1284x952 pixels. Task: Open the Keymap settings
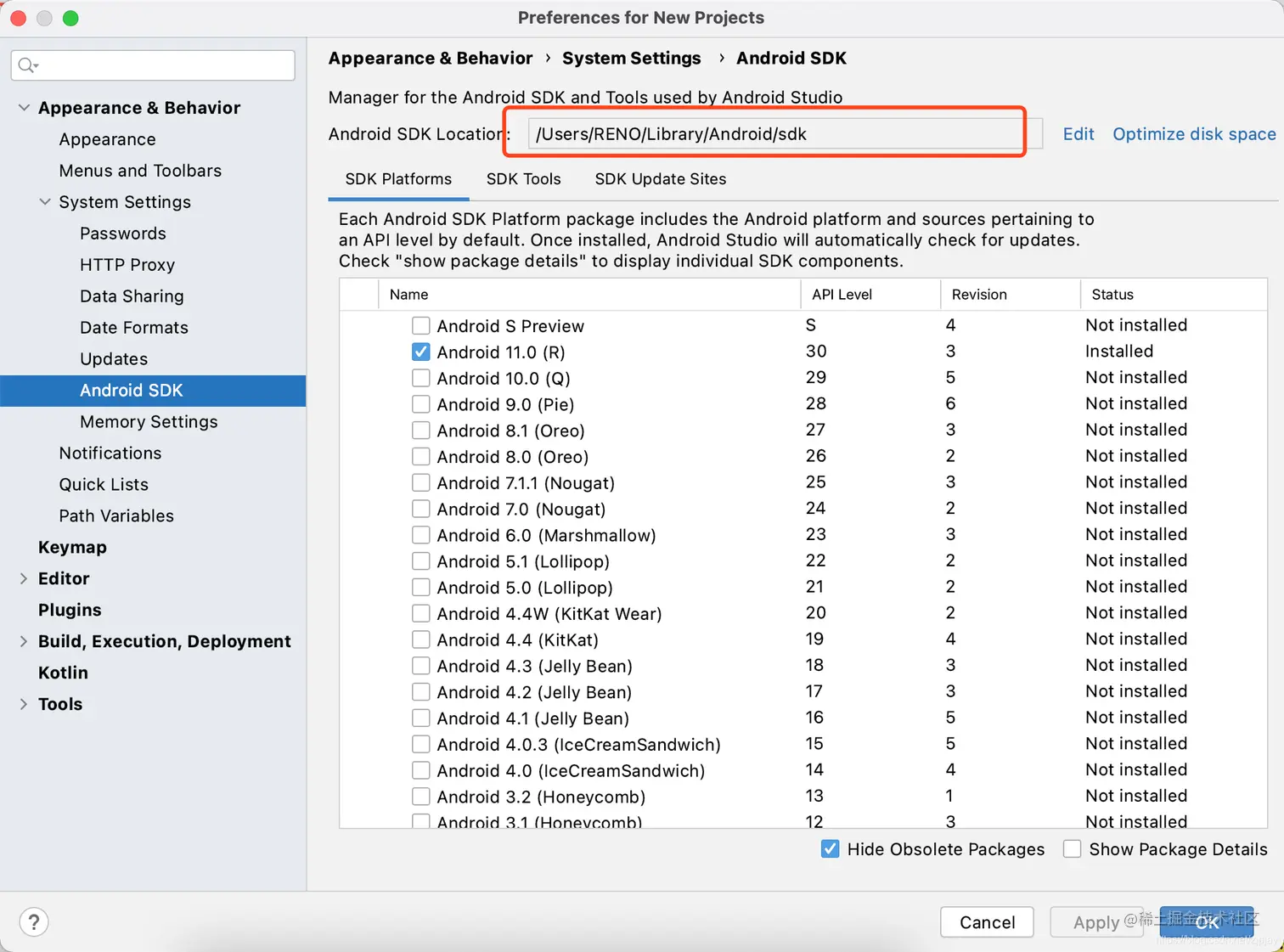72,548
